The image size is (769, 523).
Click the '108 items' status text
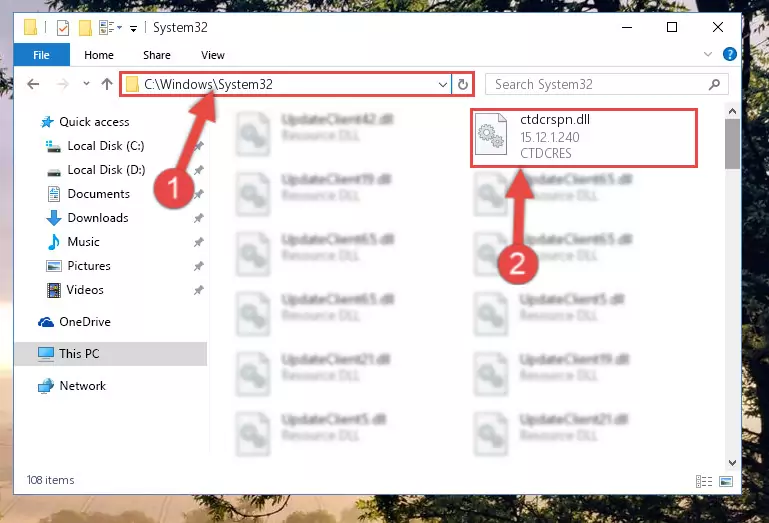tap(51, 480)
